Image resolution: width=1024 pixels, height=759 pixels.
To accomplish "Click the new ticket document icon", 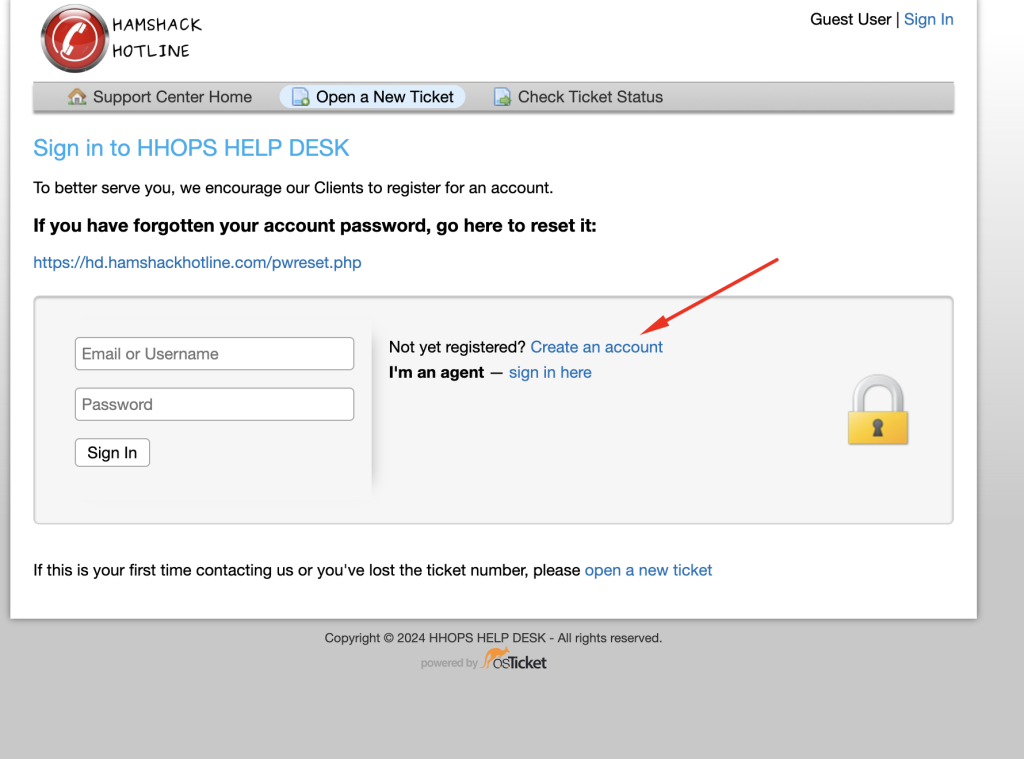I will (x=300, y=97).
